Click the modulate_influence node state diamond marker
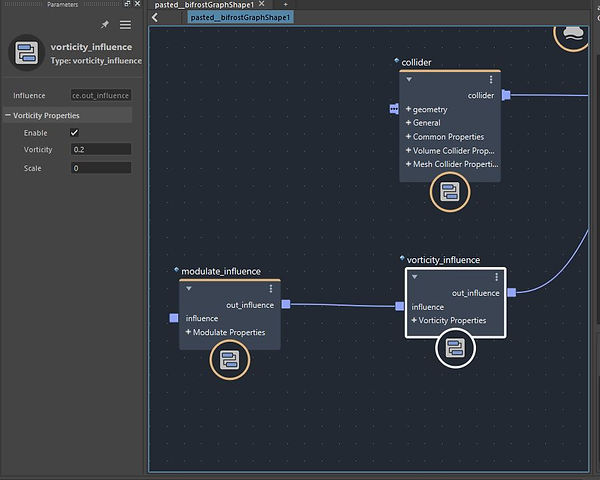The width and height of the screenshot is (600, 480). pyautogui.click(x=176, y=269)
